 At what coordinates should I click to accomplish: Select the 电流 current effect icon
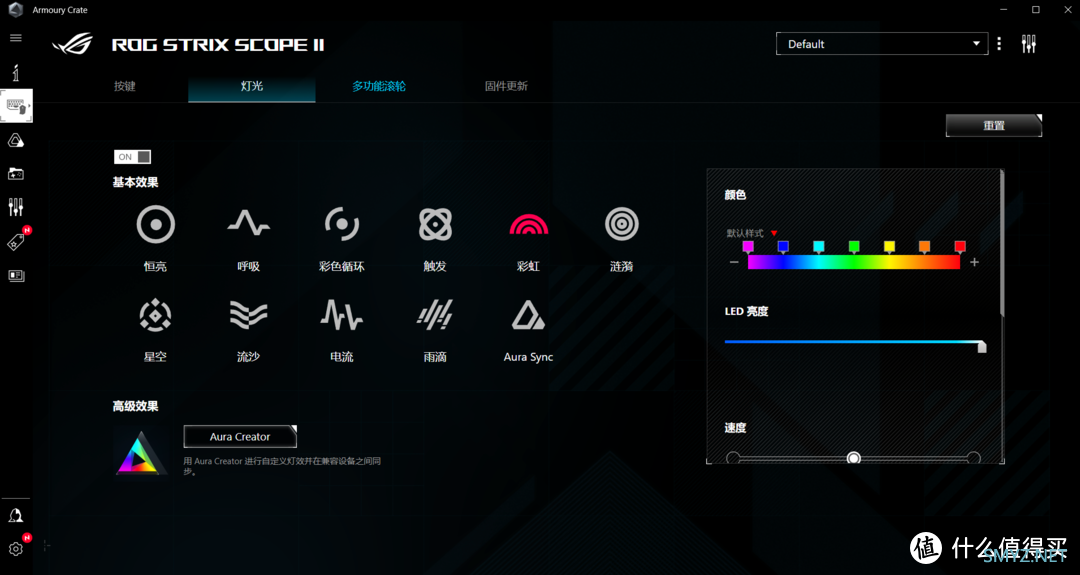pyautogui.click(x=342, y=315)
